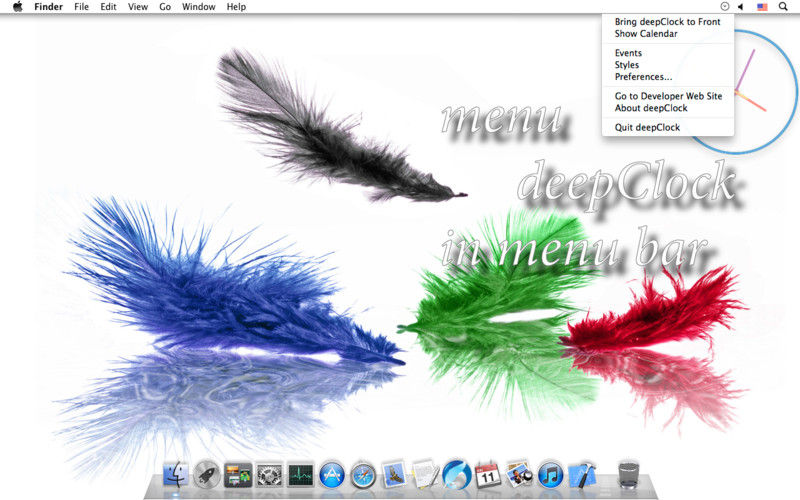The image size is (800, 500).
Task: Open Calendar icon showing 11
Action: point(488,474)
